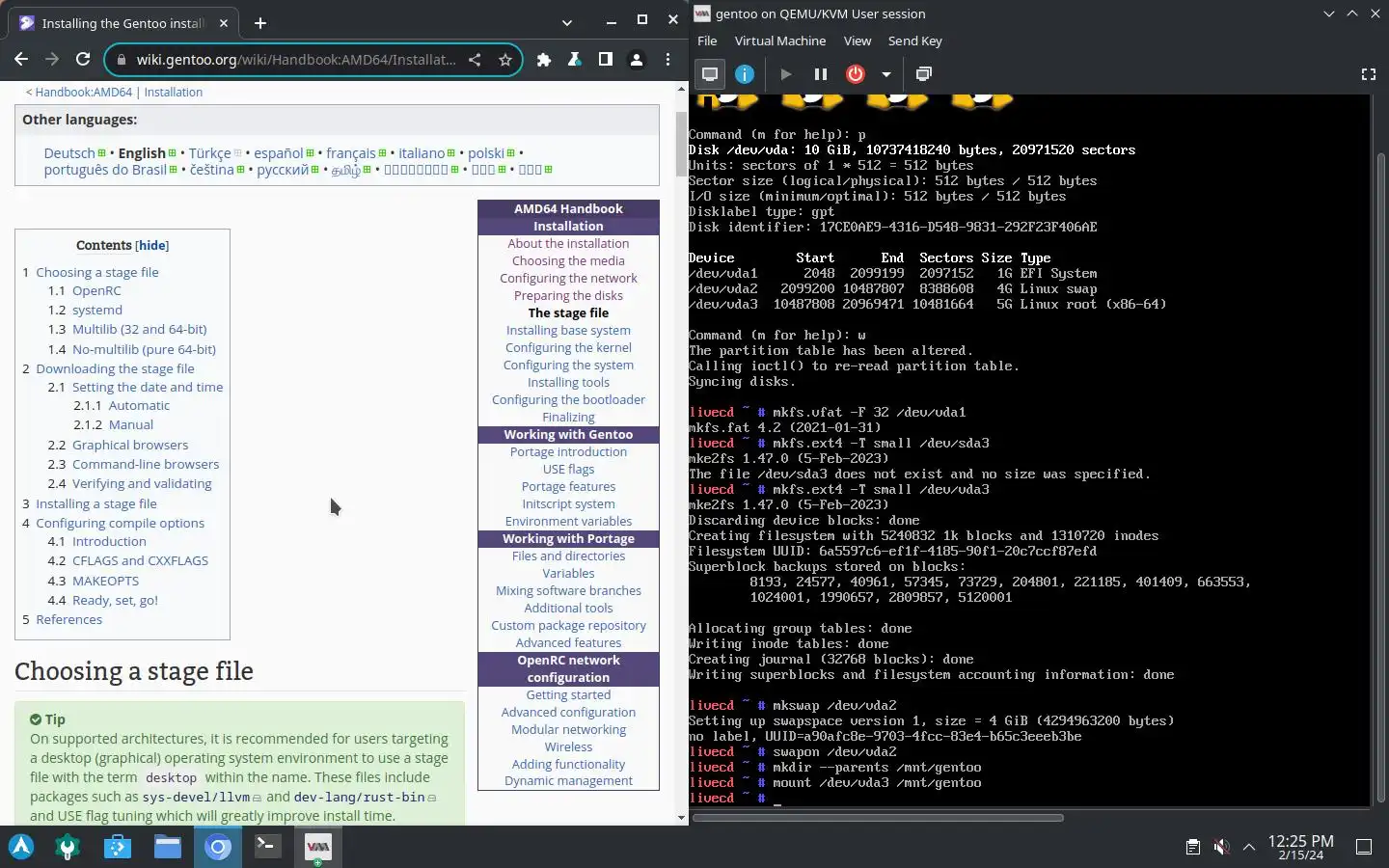Open the View menu in VM window
1389x868 pixels.
click(858, 41)
